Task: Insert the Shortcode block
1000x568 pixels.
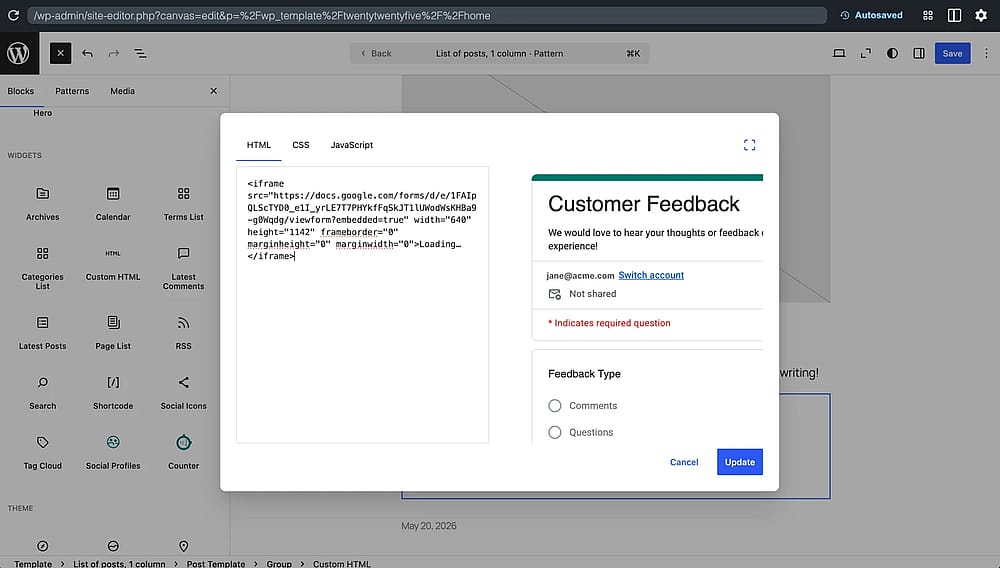Action: click(113, 392)
